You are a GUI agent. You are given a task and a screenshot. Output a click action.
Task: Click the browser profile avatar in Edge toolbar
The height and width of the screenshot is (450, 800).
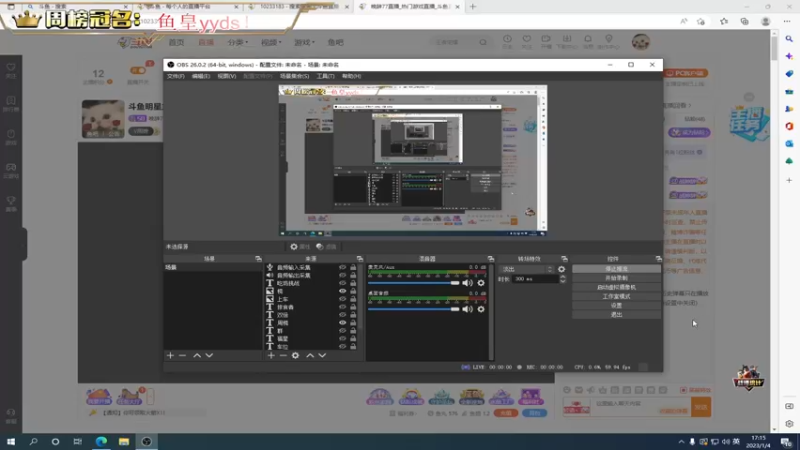point(765,21)
